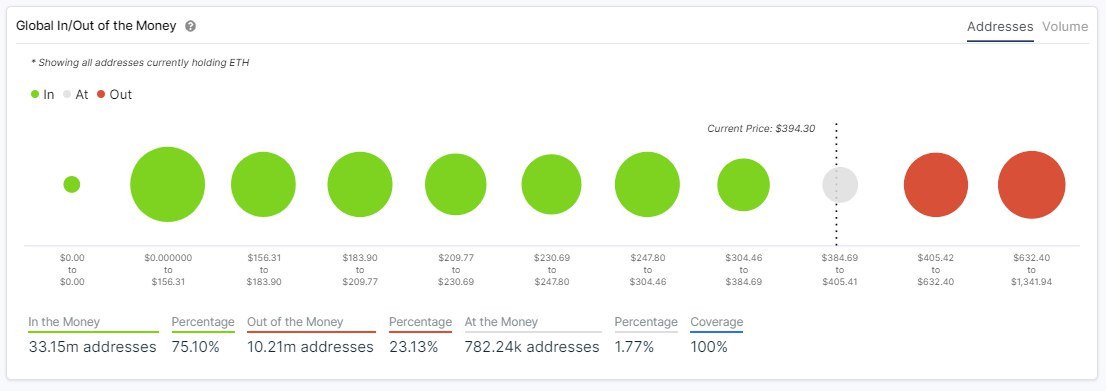This screenshot has height=391, width=1106.
Task: Click the $632.40 to $1,341.94 axis label
Action: (x=1031, y=270)
